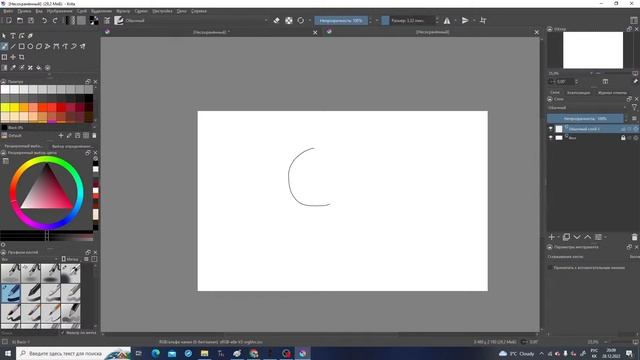Click the Redo arrow in toolbar
The height and width of the screenshot is (360, 640).
tap(55, 20)
